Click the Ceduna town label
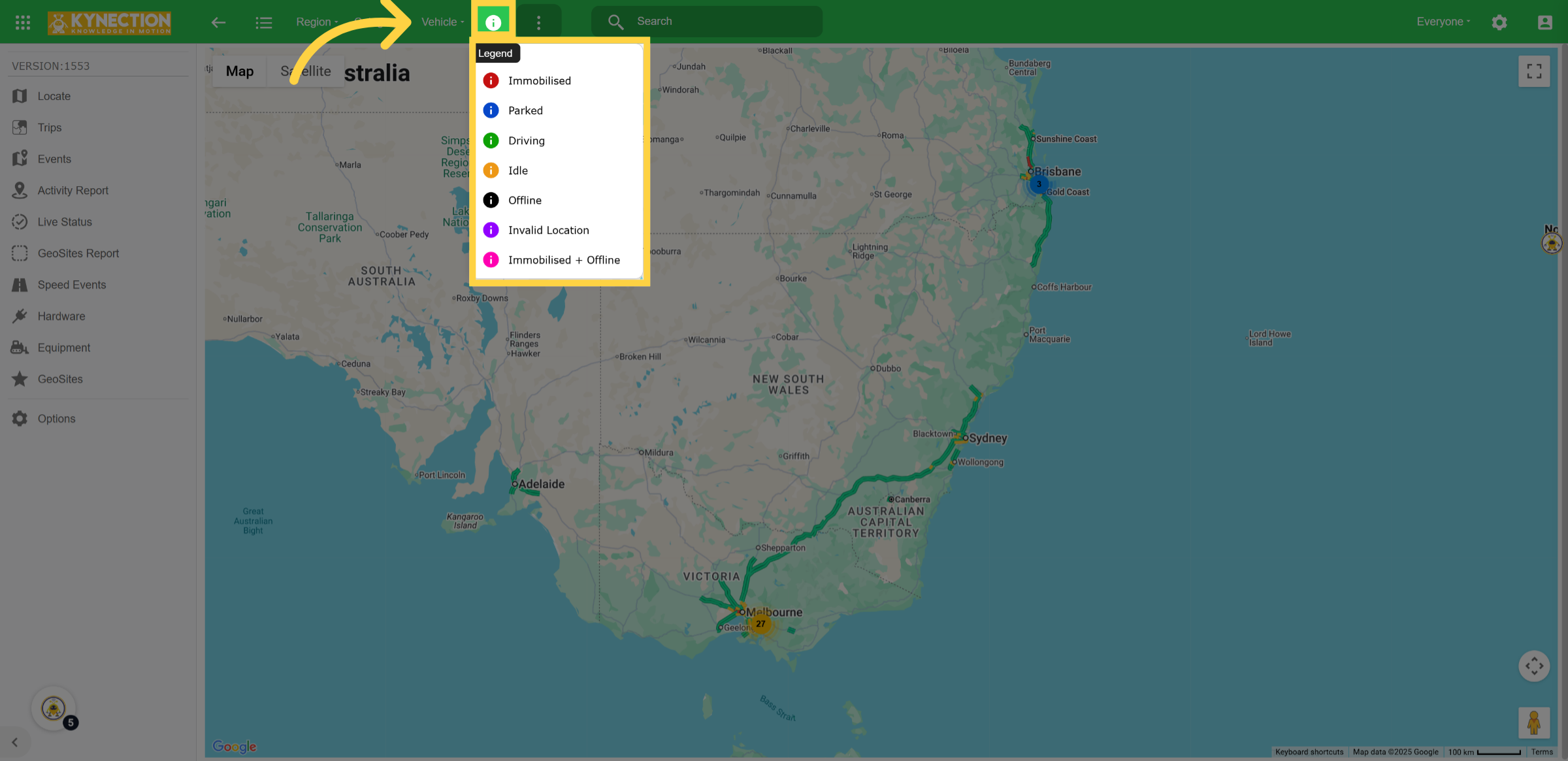 355,364
